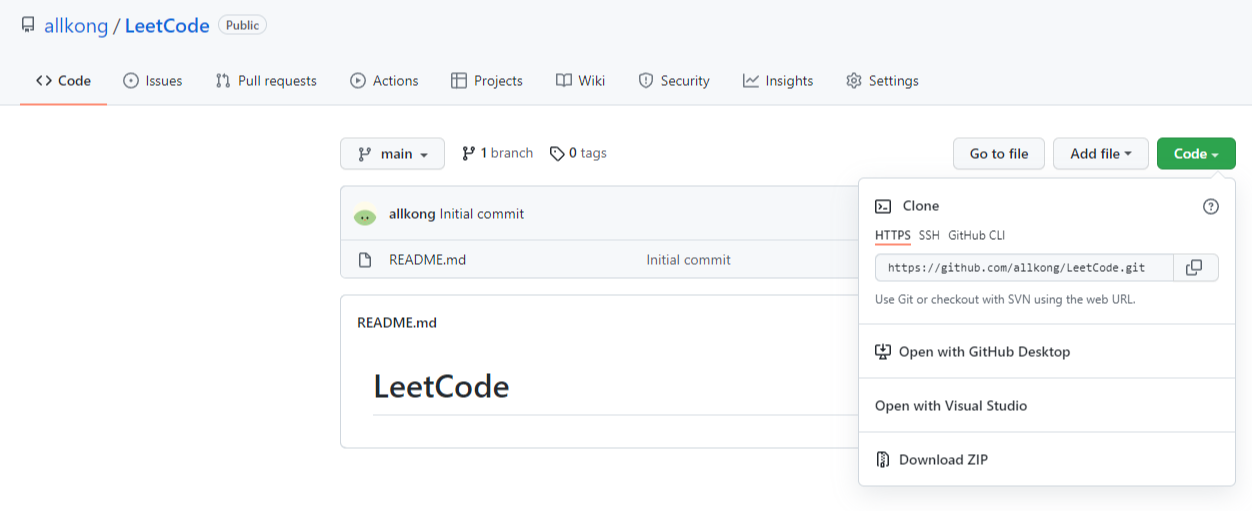This screenshot has height=511, width=1252.
Task: Open the Projects tab
Action: click(487, 81)
